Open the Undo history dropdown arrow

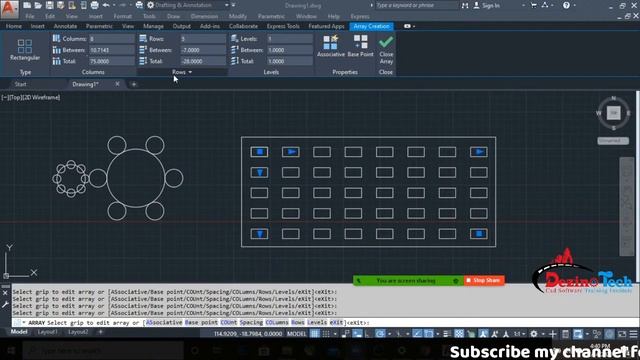click(x=113, y=5)
